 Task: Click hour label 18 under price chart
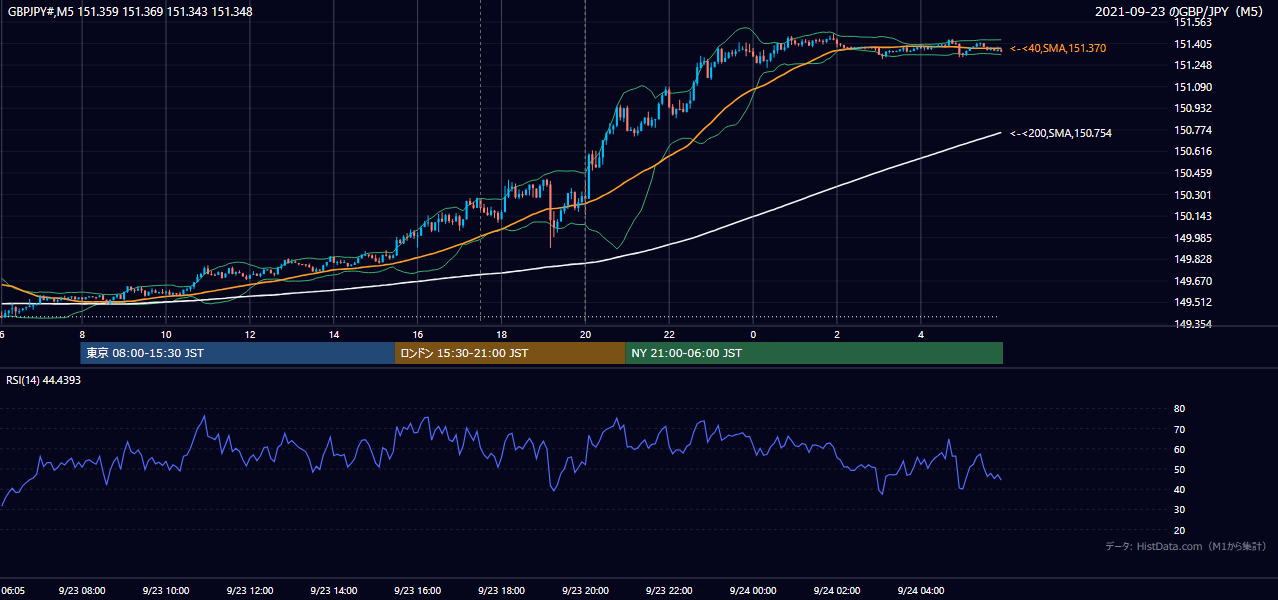(502, 334)
